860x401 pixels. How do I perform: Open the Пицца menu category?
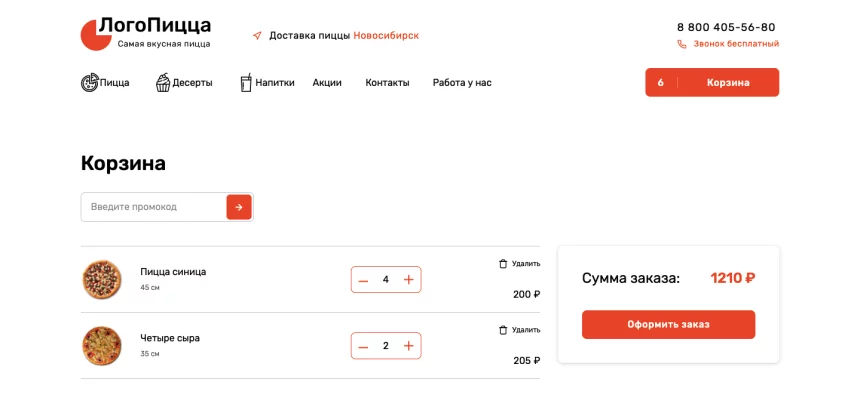(105, 83)
